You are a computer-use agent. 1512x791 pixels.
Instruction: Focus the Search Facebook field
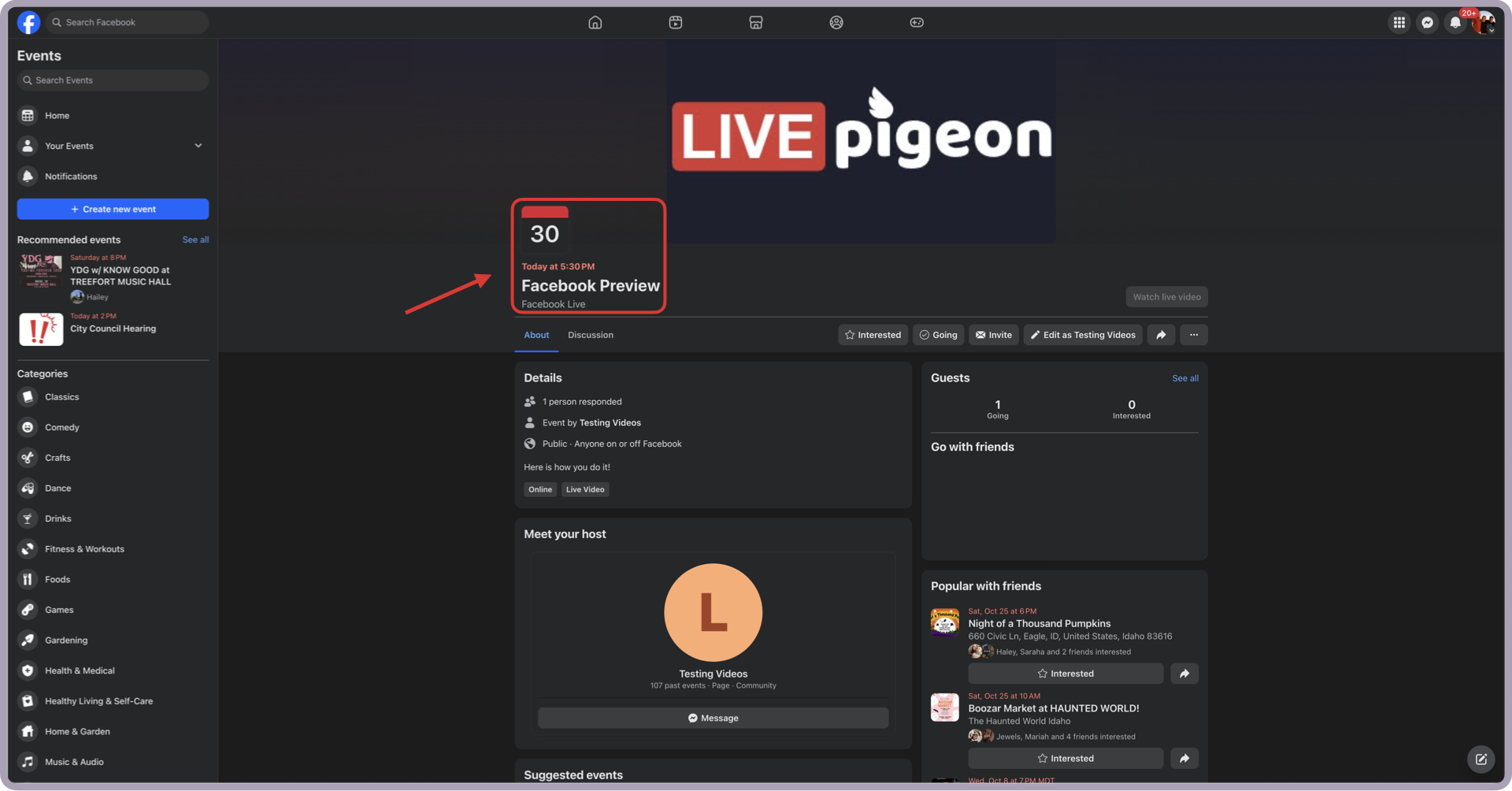[x=128, y=22]
